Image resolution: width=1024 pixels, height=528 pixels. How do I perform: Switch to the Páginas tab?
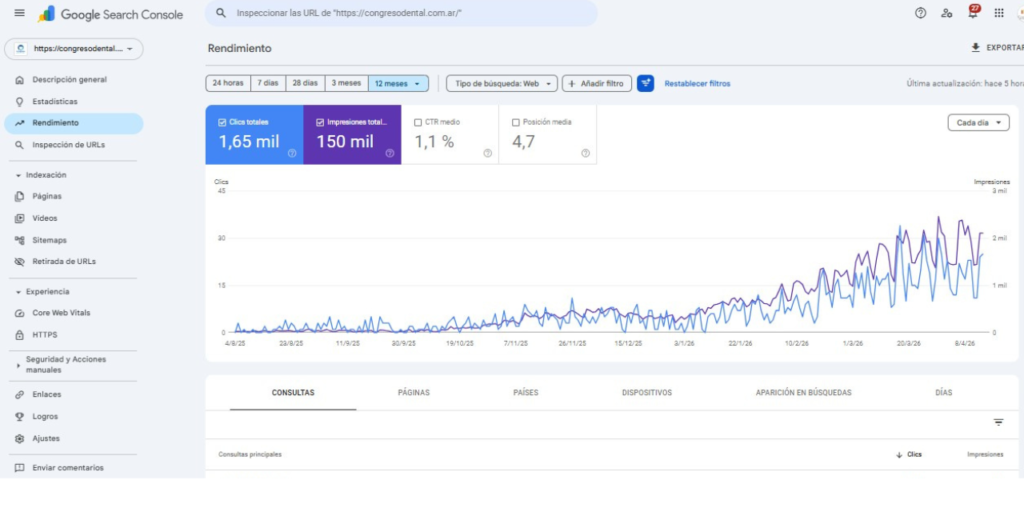[413, 393]
